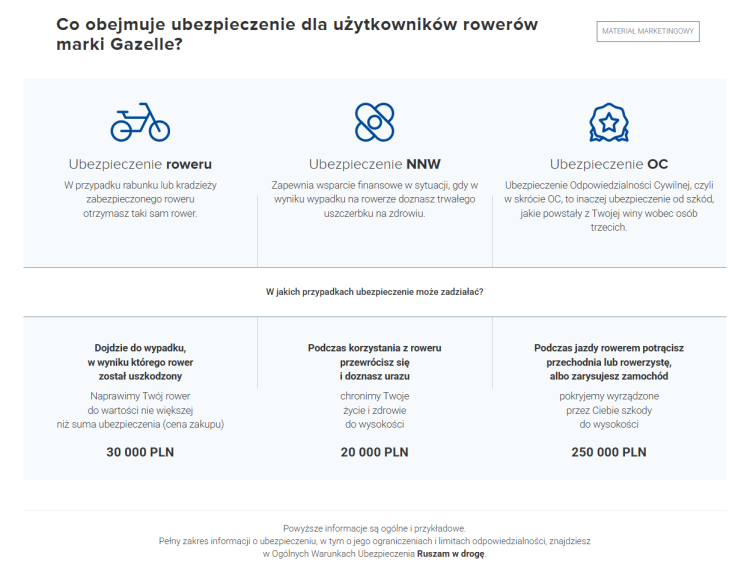
Task: Select the Ubezpieczenie roweru title
Action: coord(140,164)
